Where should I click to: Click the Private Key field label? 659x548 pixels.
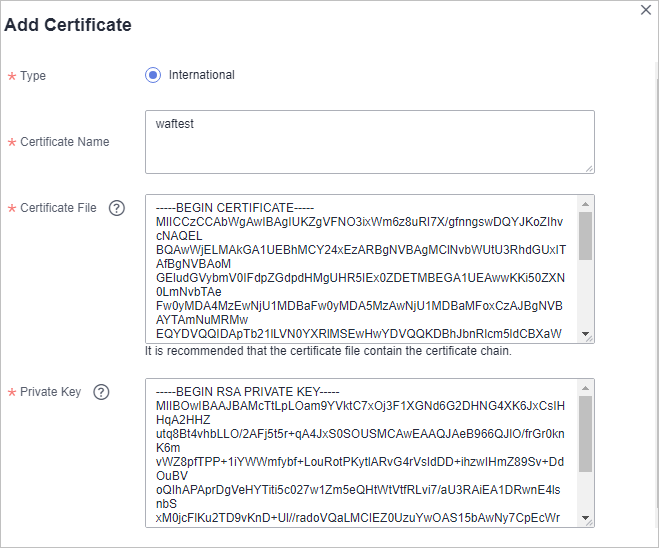click(x=50, y=392)
